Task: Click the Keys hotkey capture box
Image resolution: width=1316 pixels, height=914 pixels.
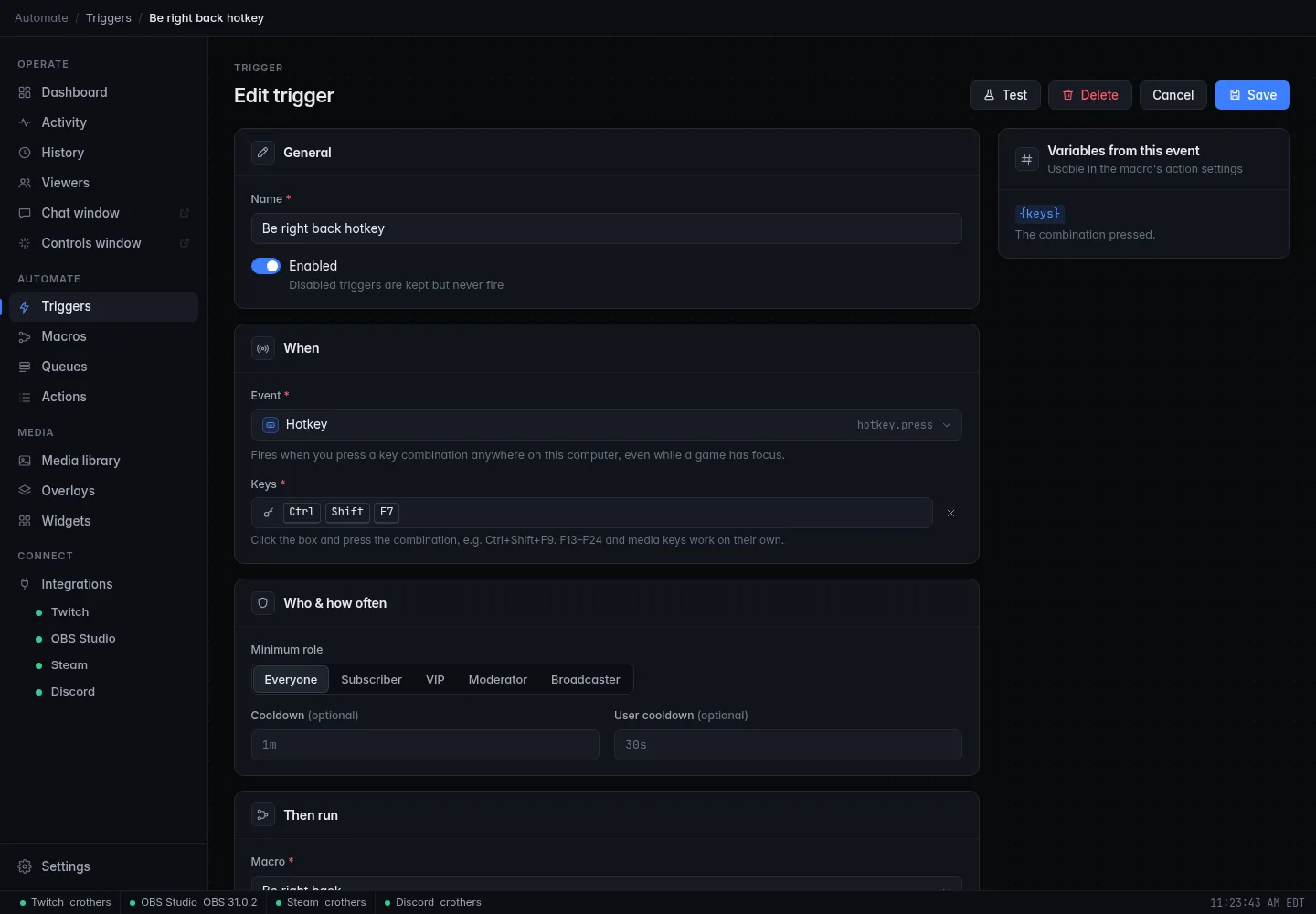Action: pyautogui.click(x=591, y=513)
